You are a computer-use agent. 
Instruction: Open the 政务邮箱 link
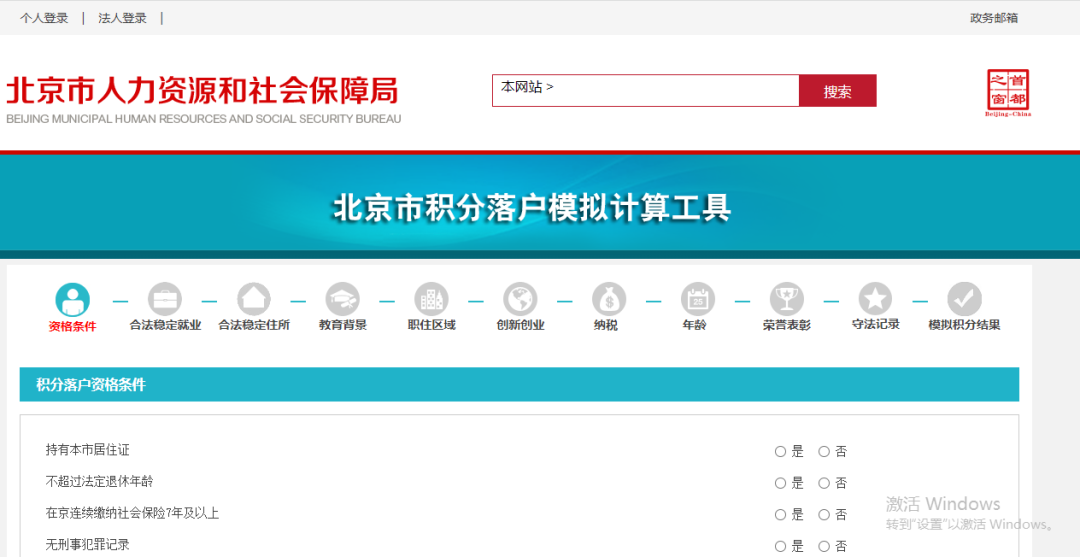(x=994, y=19)
